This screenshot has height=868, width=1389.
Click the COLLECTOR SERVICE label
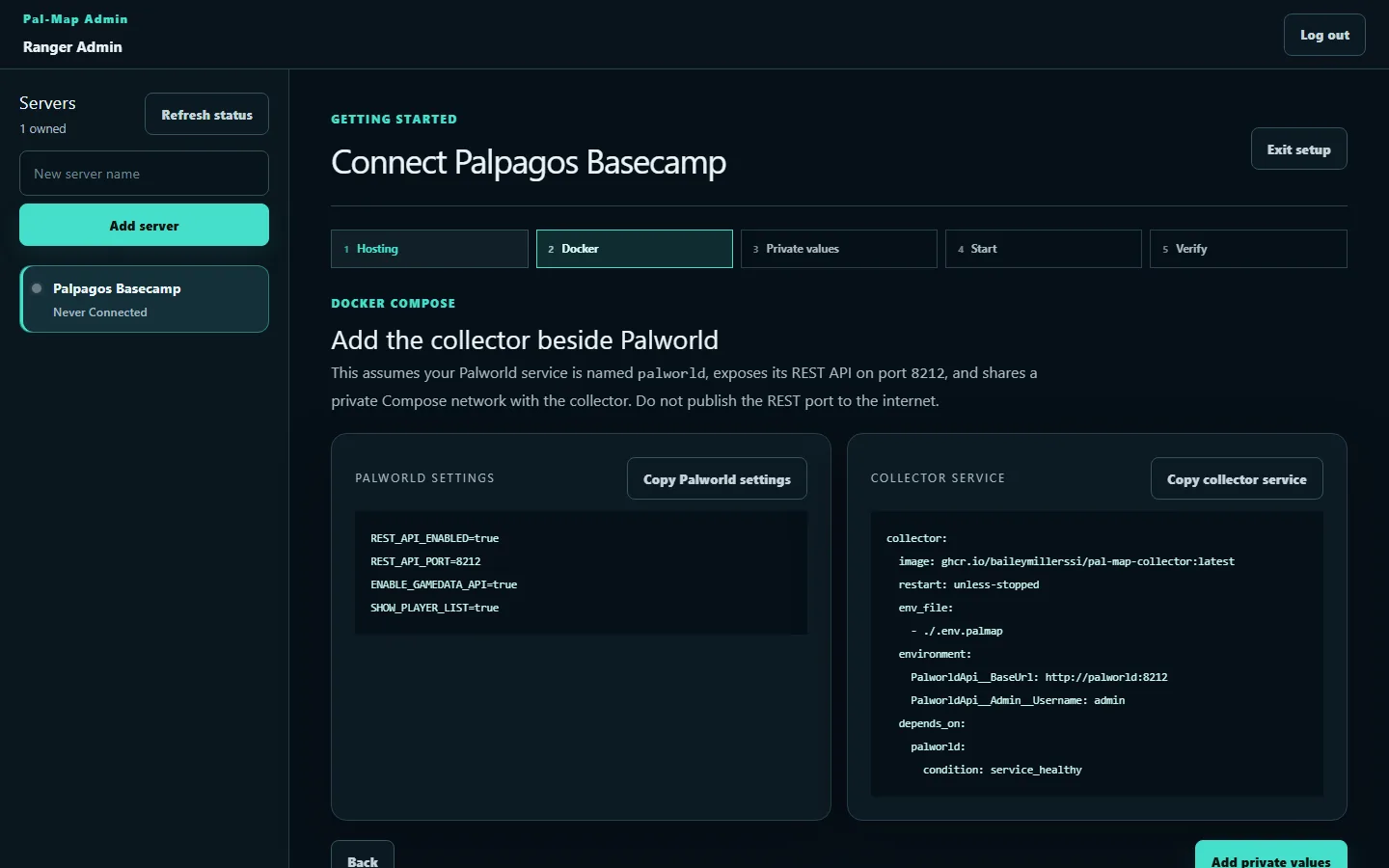pos(938,478)
